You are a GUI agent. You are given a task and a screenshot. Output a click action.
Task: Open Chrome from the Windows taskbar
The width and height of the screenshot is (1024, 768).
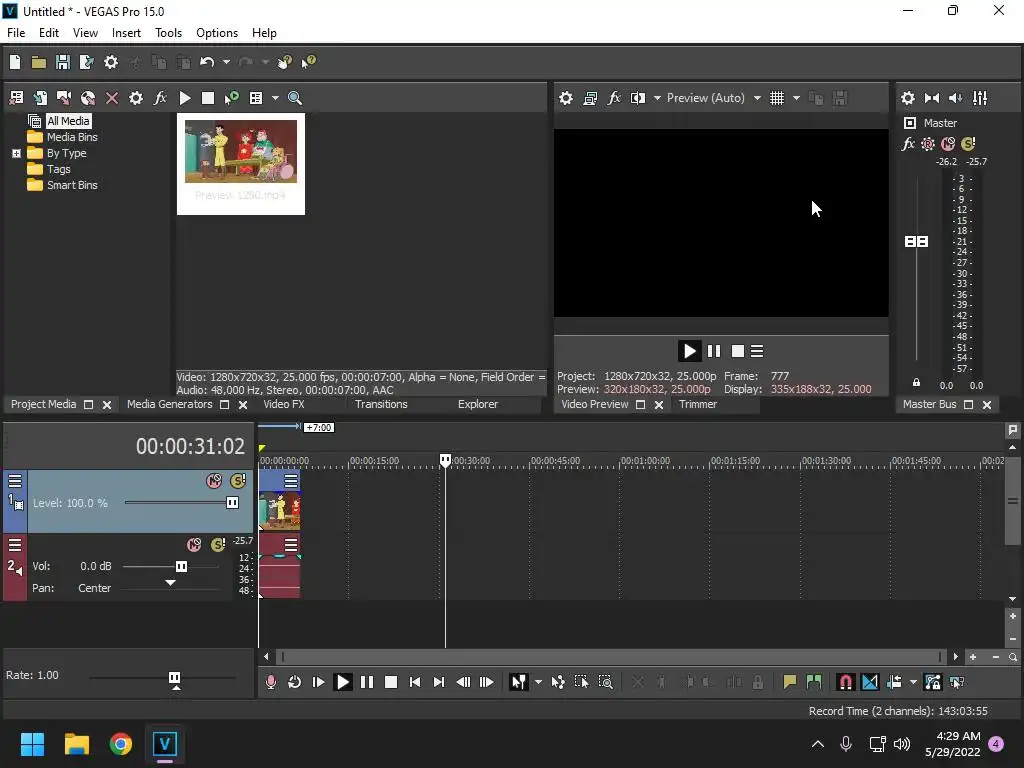[x=120, y=744]
